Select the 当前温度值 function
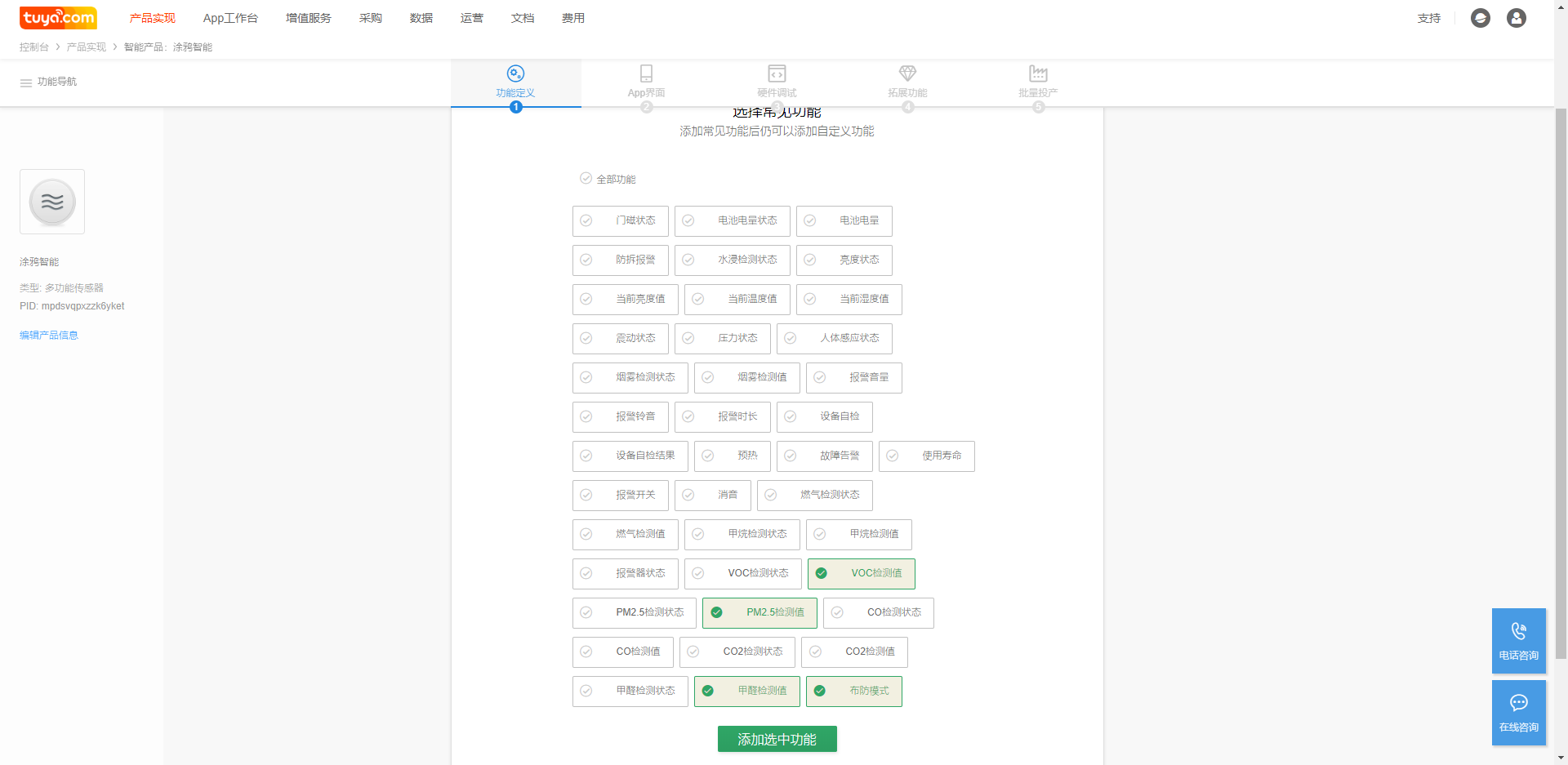The width and height of the screenshot is (1568, 765). click(737, 300)
